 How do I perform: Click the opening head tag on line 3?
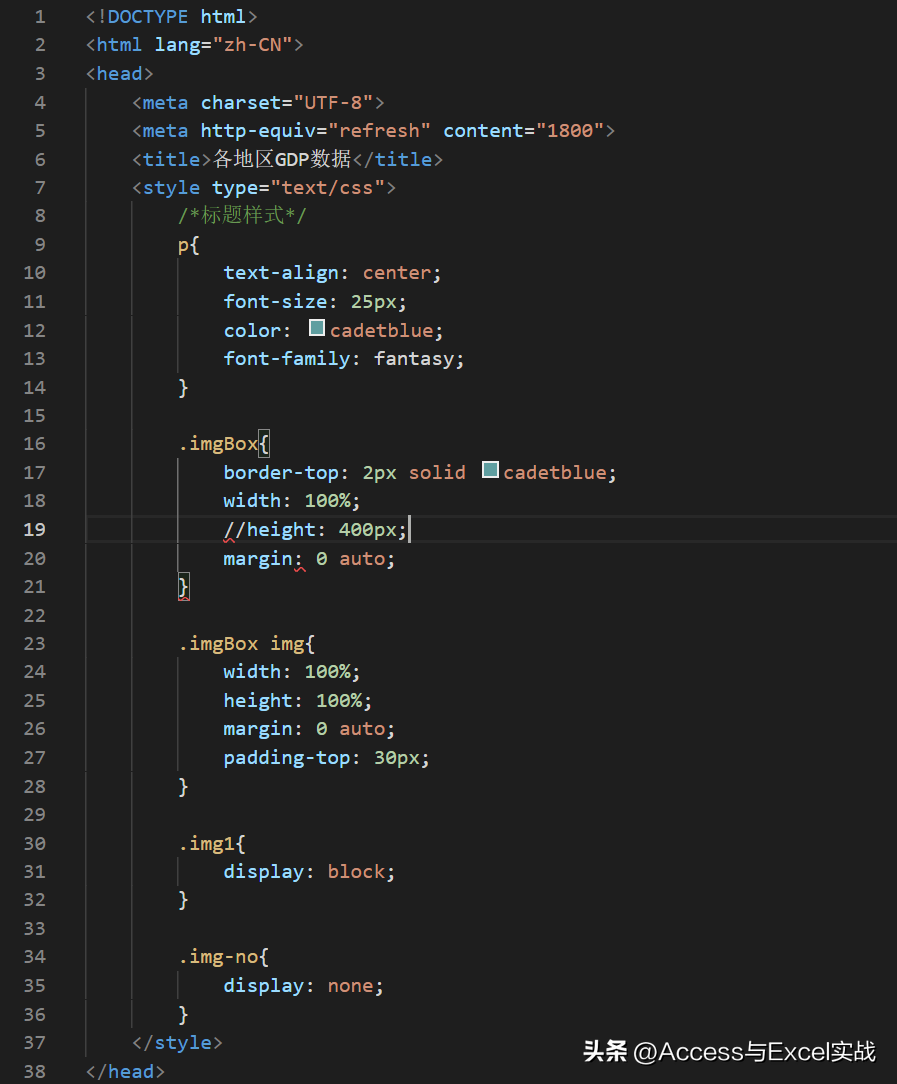tap(120, 74)
